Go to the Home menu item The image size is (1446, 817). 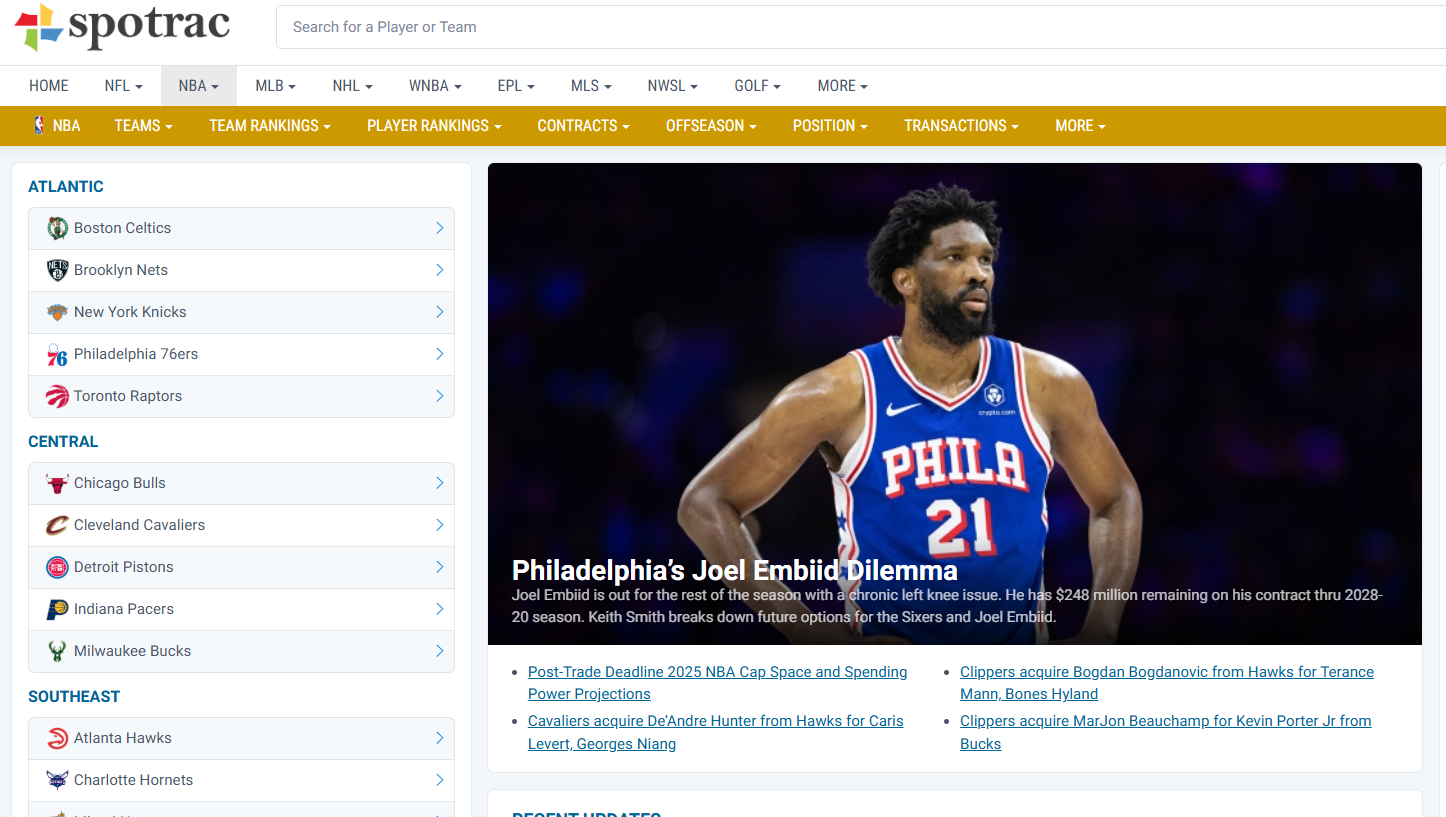click(x=49, y=86)
